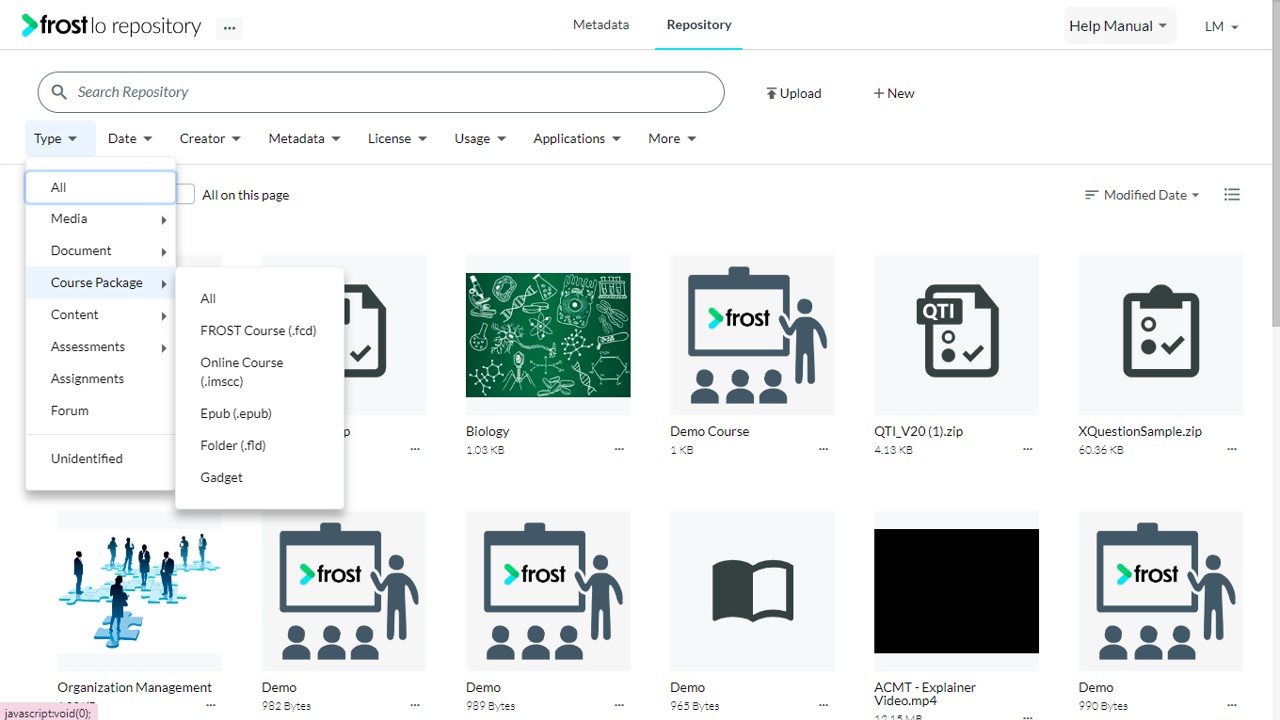Viewport: 1280px width, 720px height.
Task: Open the ellipsis menu beside repository title
Action: [x=230, y=28]
